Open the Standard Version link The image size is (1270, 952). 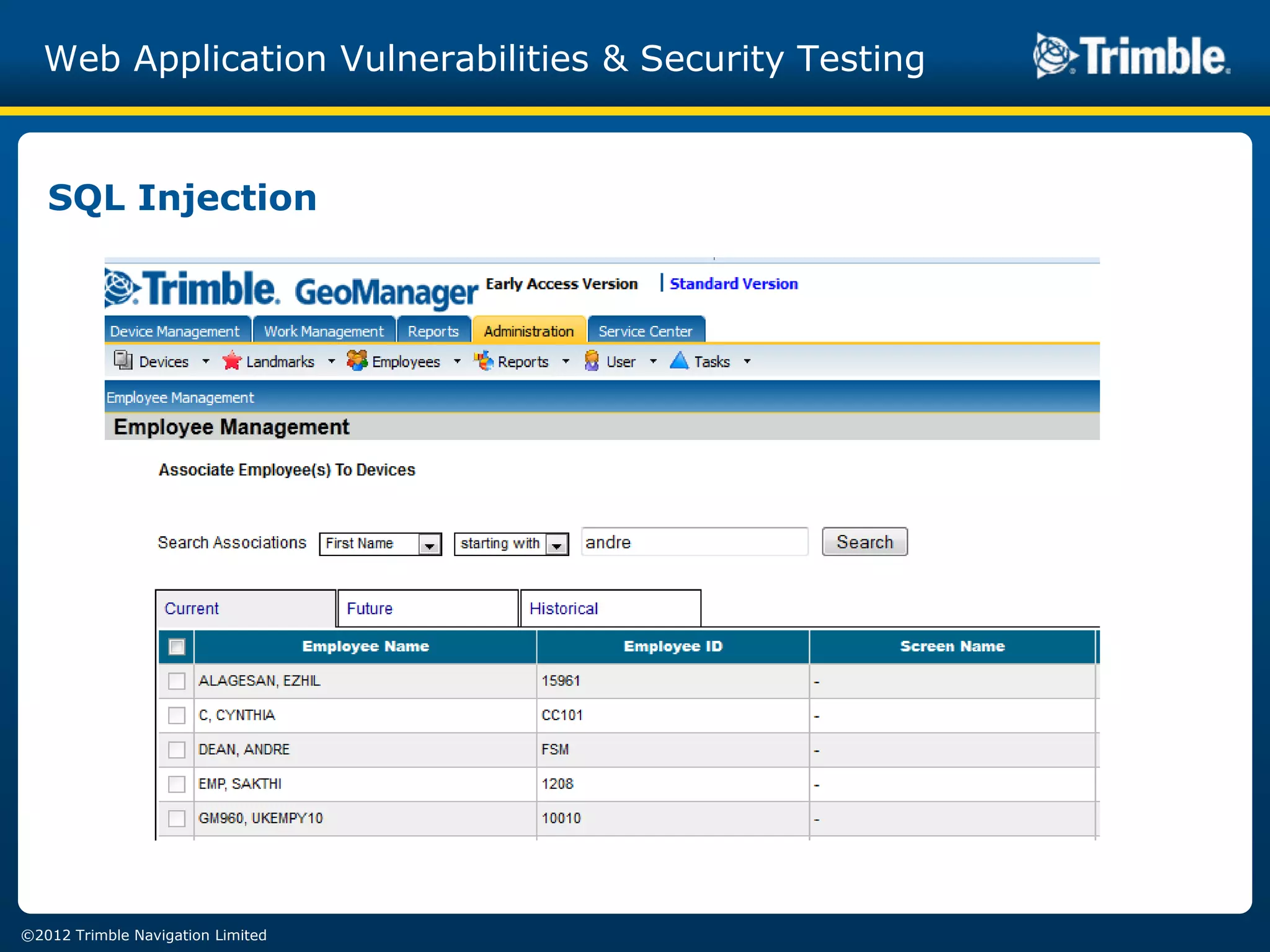734,284
